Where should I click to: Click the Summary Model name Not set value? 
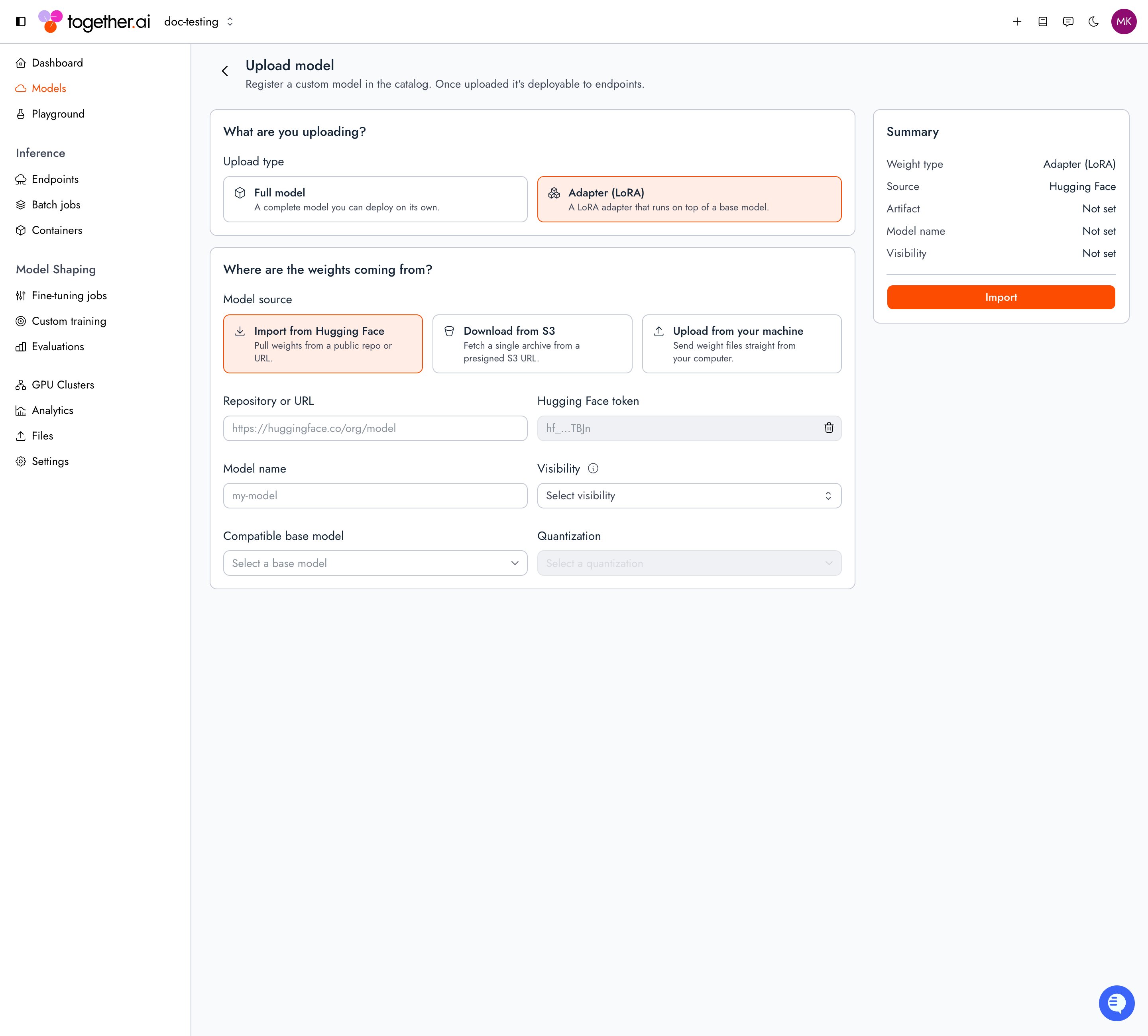click(1099, 231)
